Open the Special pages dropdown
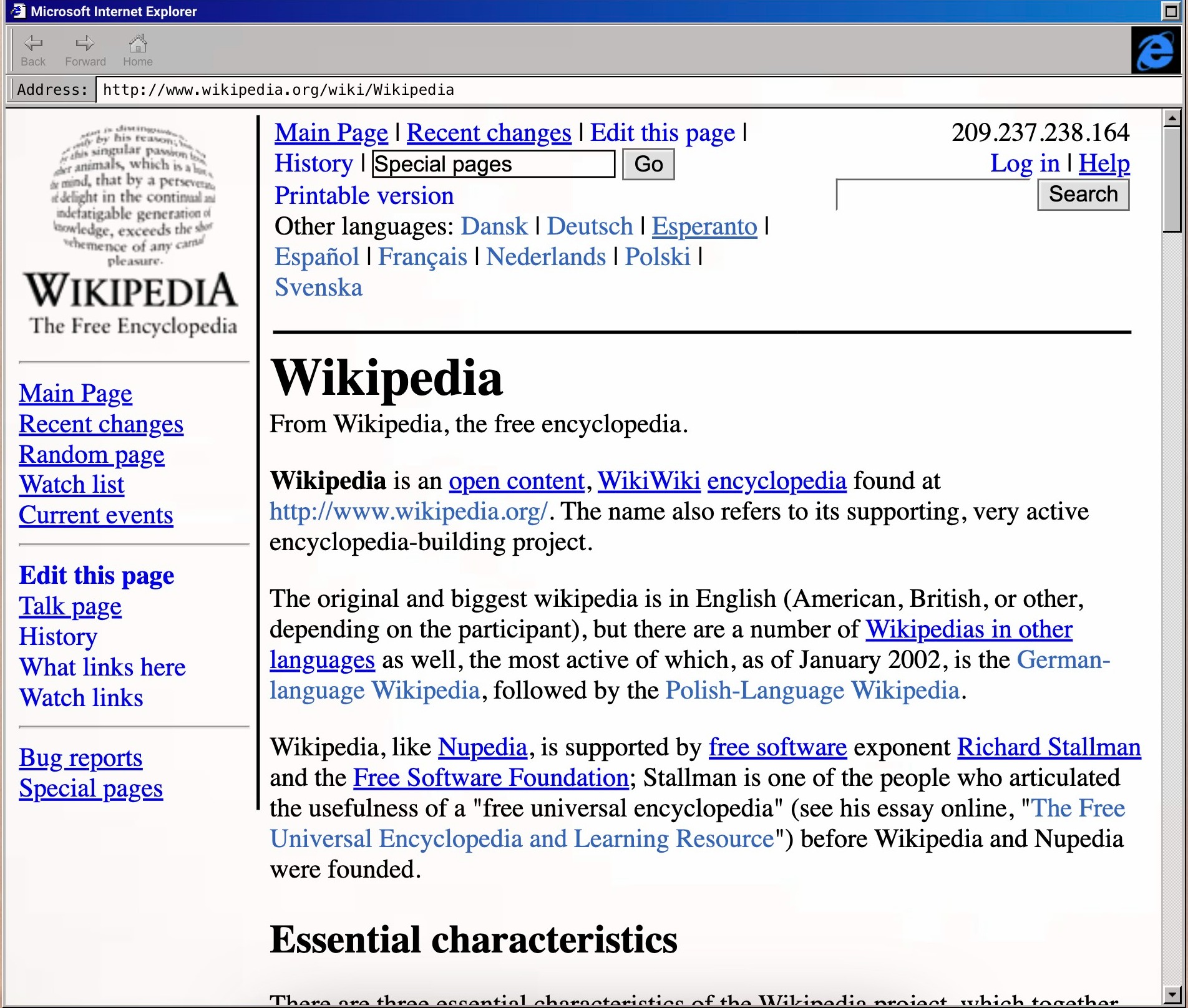Viewport: 1188px width, 1008px height. tap(493, 165)
